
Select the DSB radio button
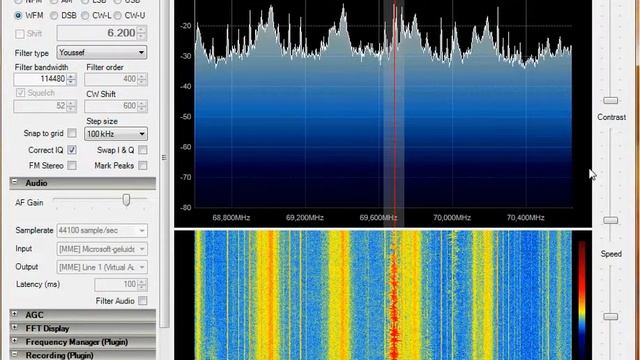coord(54,16)
